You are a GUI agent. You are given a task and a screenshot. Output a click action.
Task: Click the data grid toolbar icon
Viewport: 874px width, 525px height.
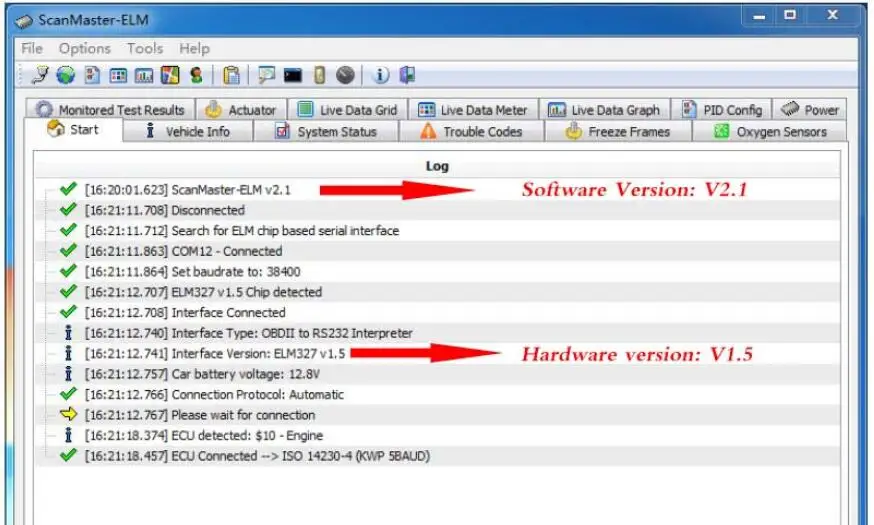[x=118, y=75]
